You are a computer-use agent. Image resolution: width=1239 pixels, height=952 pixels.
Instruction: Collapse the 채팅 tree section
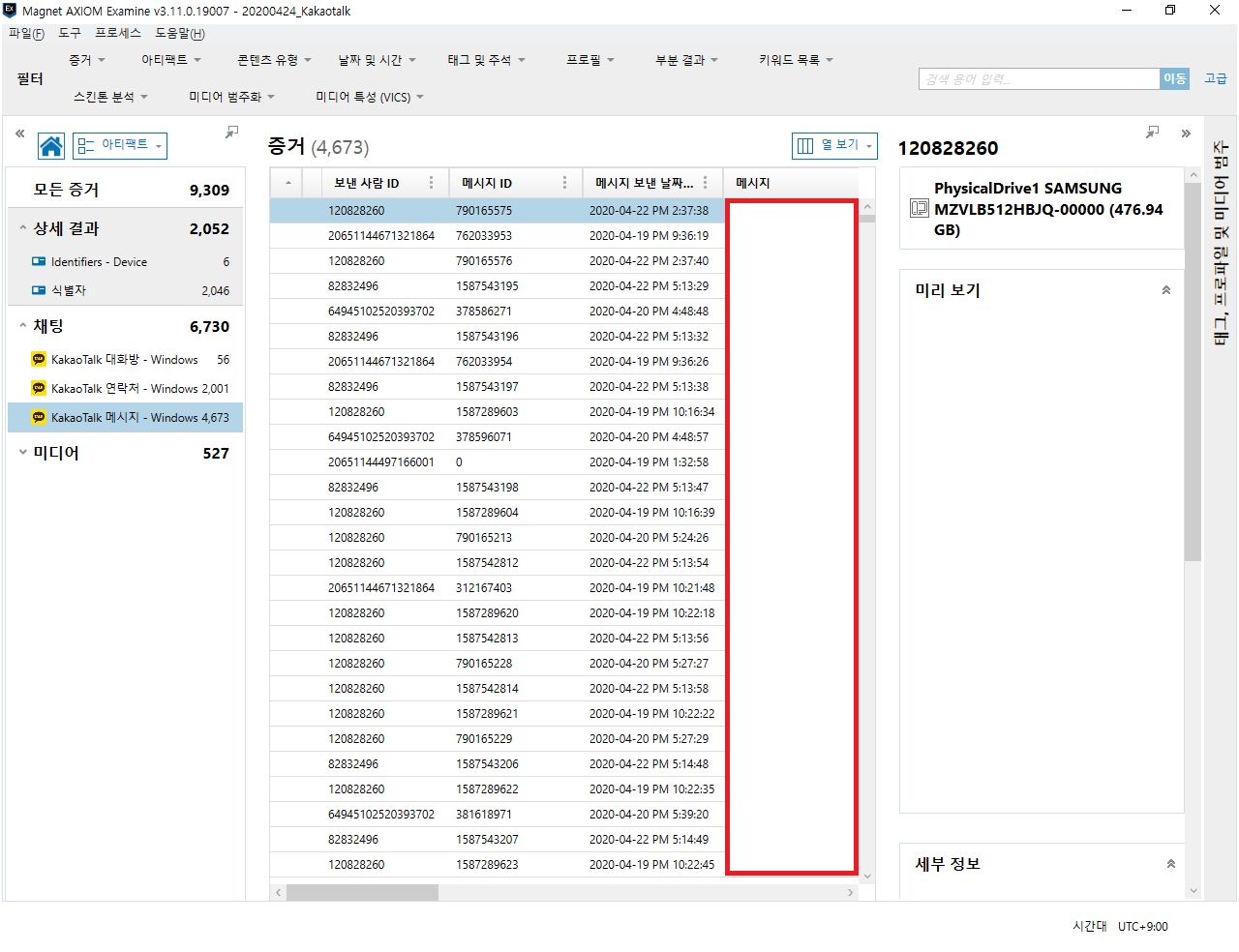22,326
